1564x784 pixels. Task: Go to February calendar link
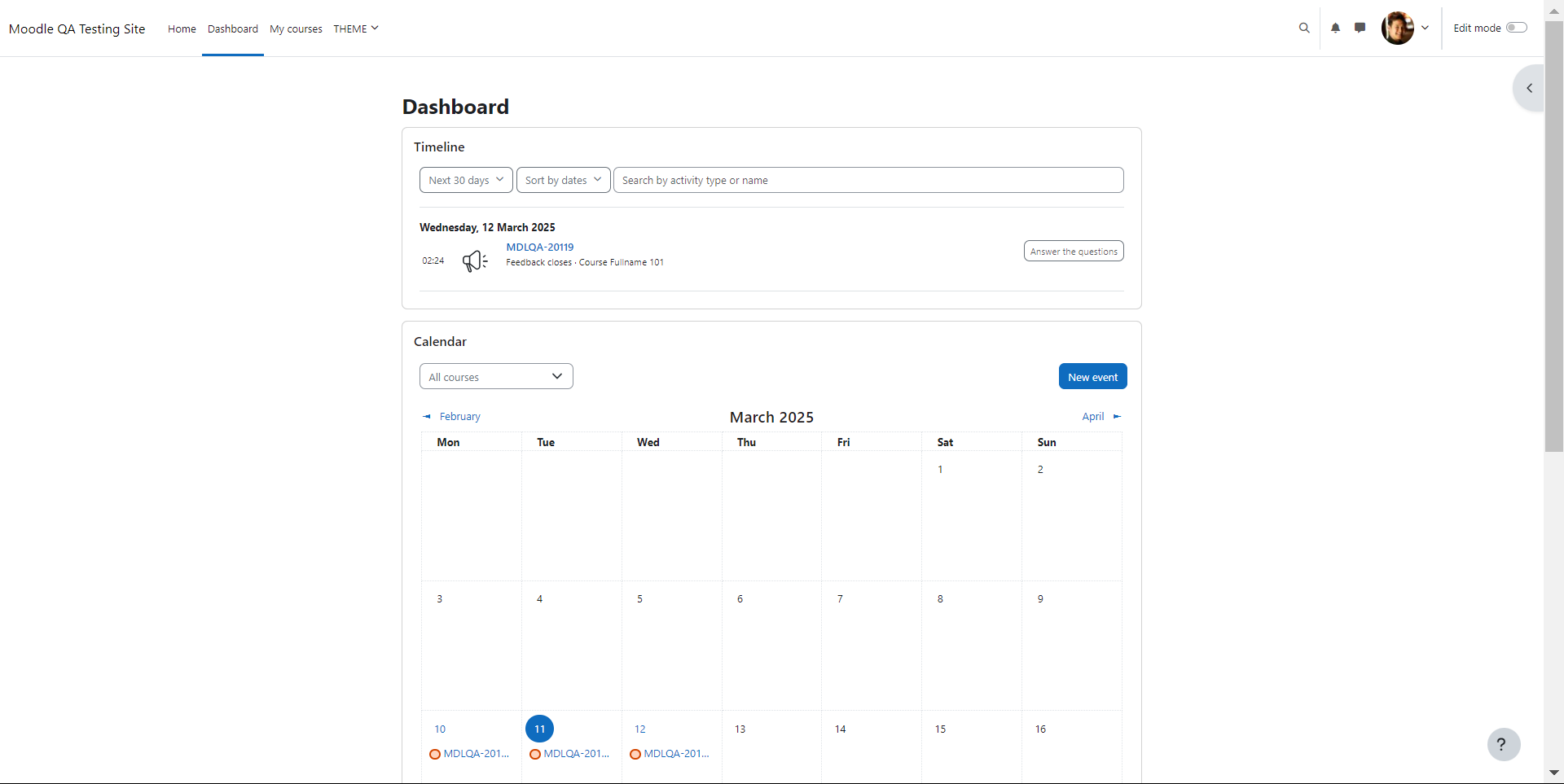coord(459,416)
